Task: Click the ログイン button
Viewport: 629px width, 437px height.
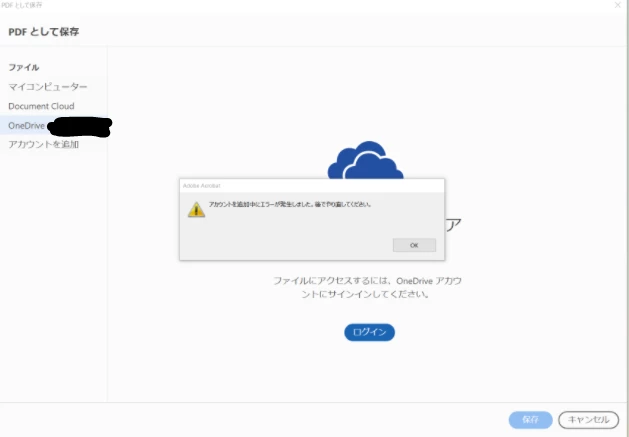Action: point(369,332)
